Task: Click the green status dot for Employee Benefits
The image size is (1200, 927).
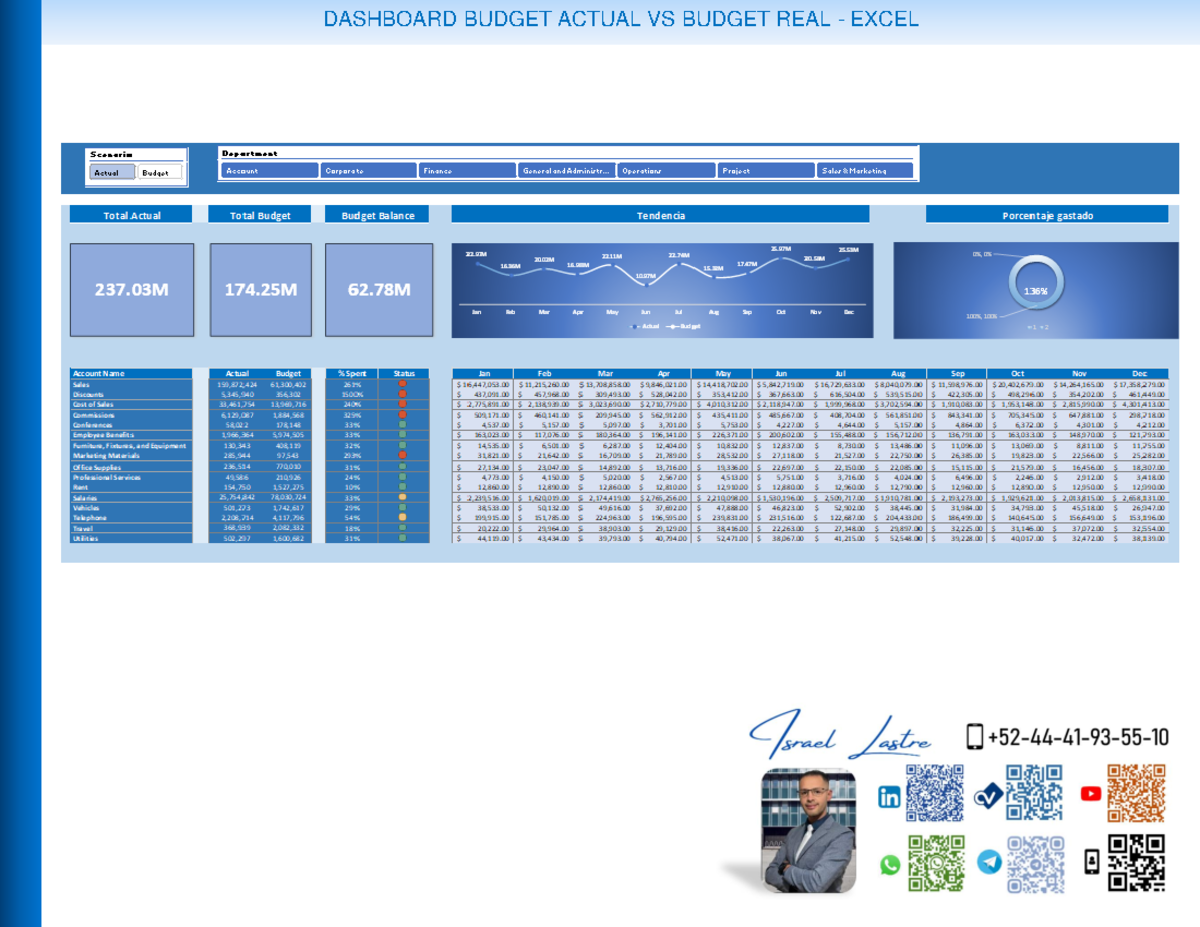Action: click(x=403, y=435)
